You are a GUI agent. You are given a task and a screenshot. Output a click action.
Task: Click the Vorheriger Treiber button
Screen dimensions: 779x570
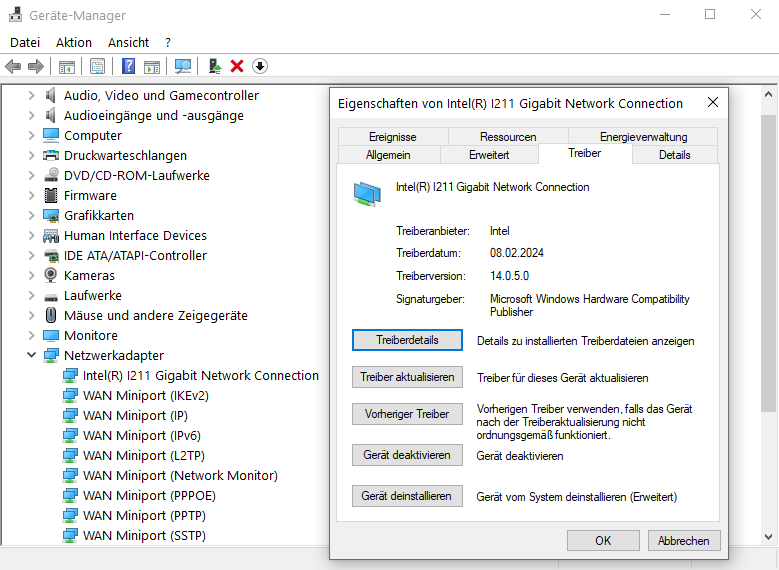click(x=407, y=414)
